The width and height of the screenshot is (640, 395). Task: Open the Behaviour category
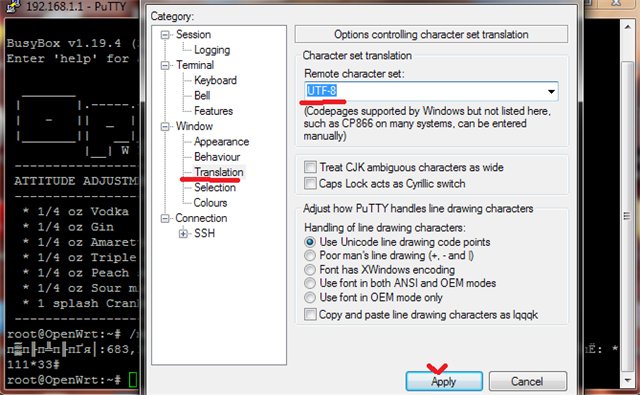[x=217, y=157]
